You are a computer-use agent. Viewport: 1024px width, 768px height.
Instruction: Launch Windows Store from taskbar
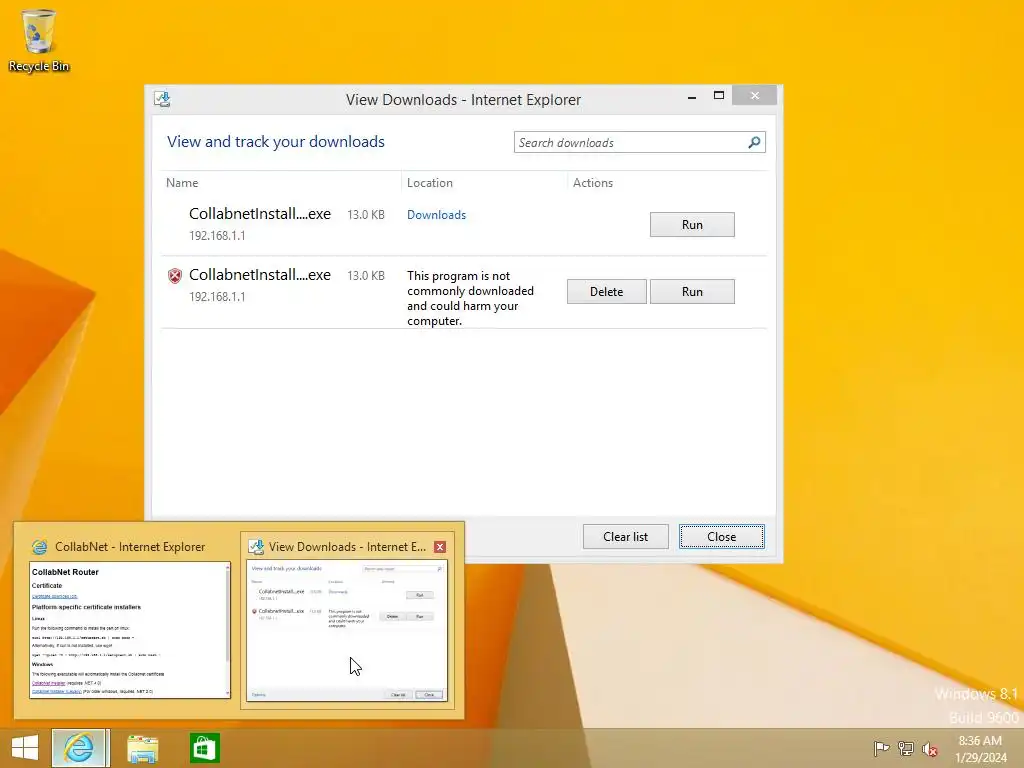pos(204,748)
